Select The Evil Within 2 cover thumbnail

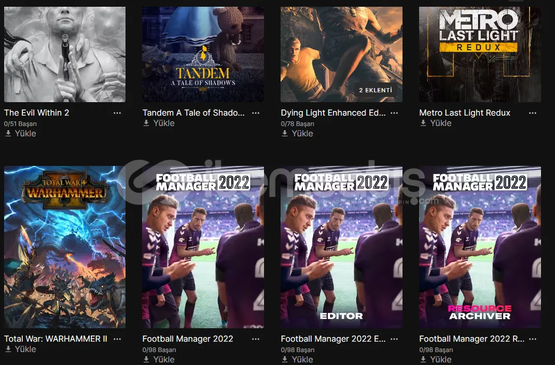[x=65, y=54]
